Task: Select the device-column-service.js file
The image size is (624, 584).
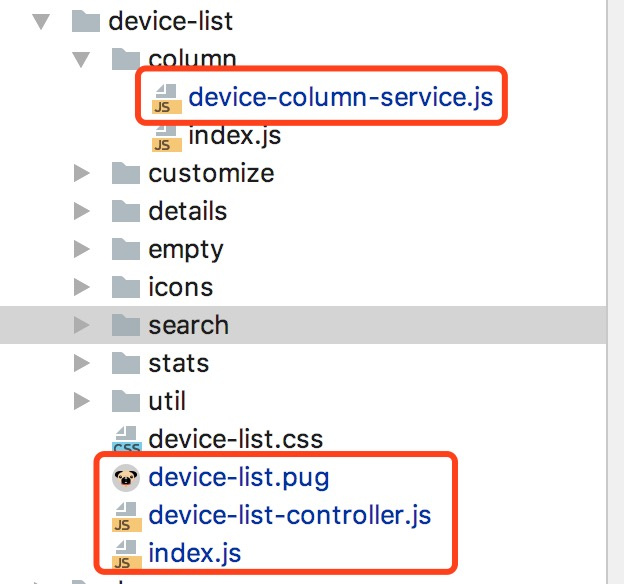Action: 340,97
